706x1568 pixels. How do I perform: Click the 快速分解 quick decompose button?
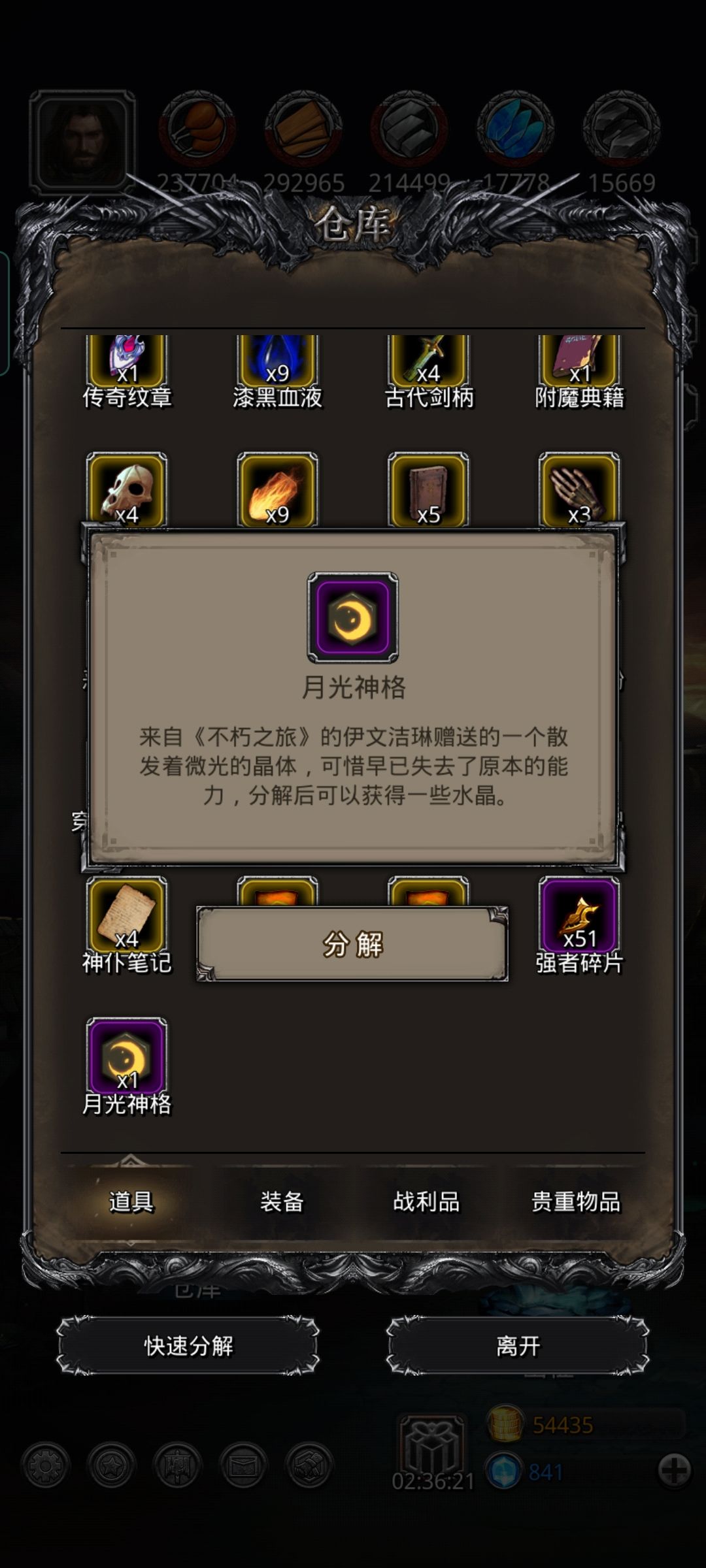pyautogui.click(x=188, y=1346)
